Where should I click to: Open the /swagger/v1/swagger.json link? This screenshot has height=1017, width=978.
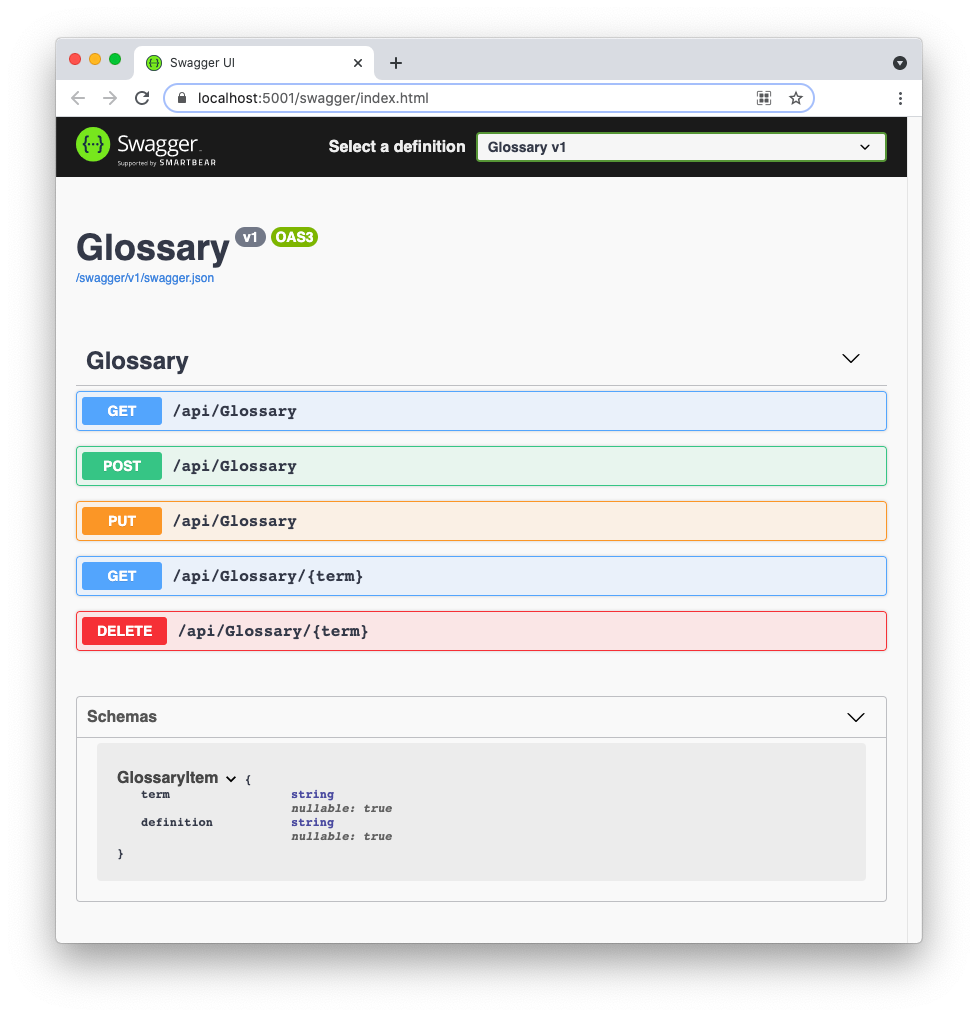[145, 278]
